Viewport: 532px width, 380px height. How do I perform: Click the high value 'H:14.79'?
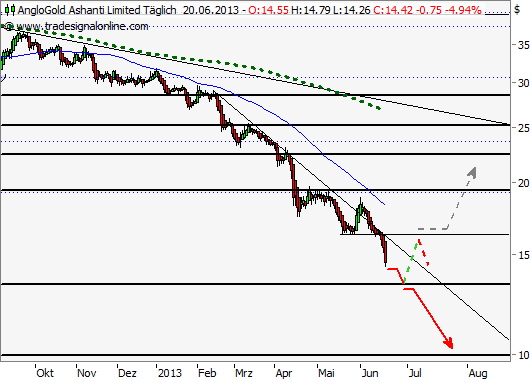(x=311, y=10)
